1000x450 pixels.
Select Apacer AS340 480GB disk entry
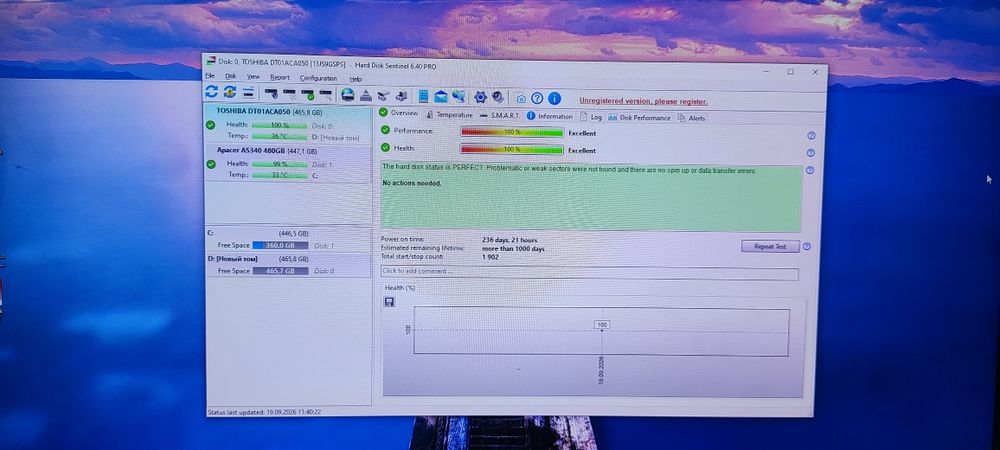(288, 163)
